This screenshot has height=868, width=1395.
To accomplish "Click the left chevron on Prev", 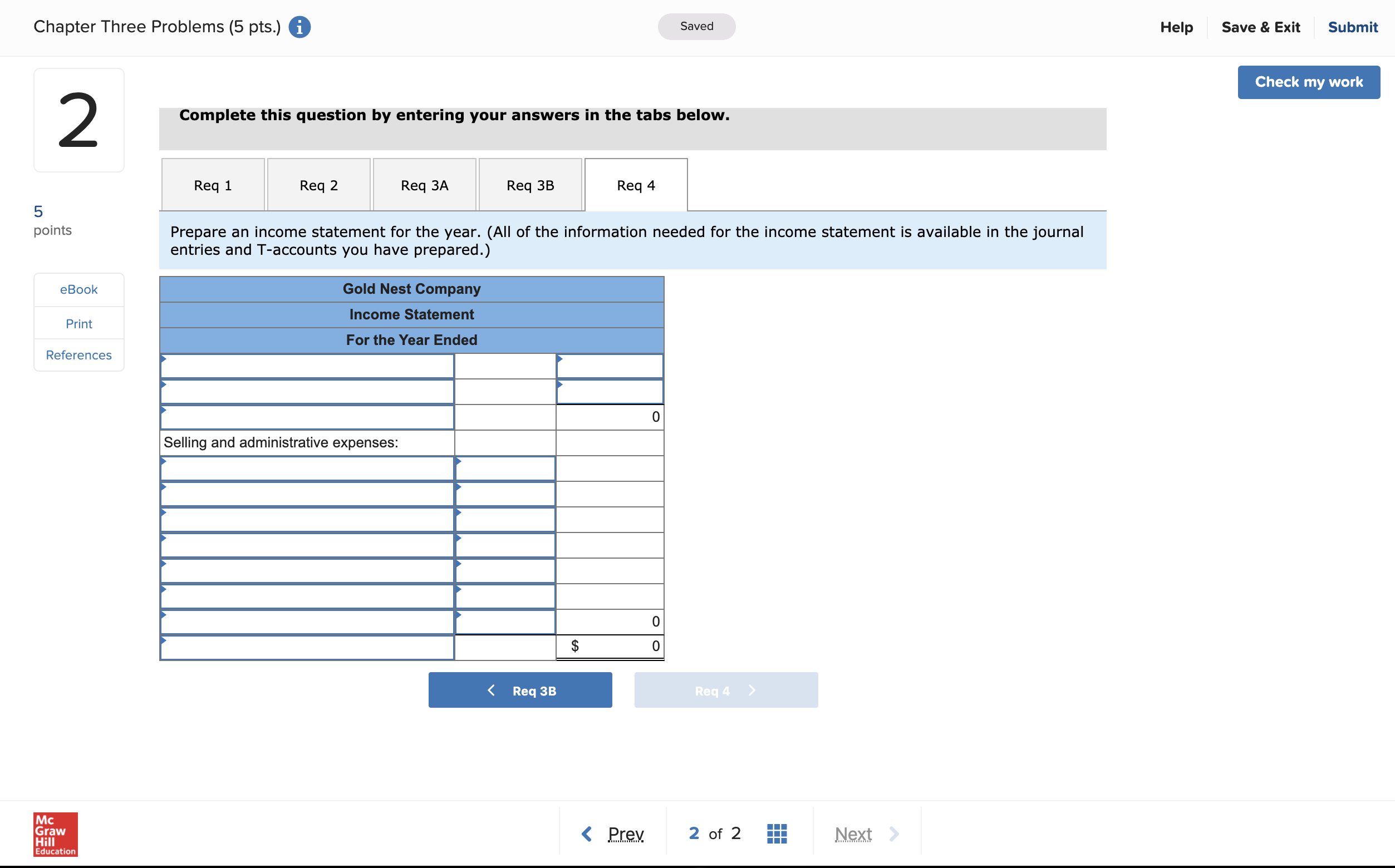I will 587,833.
